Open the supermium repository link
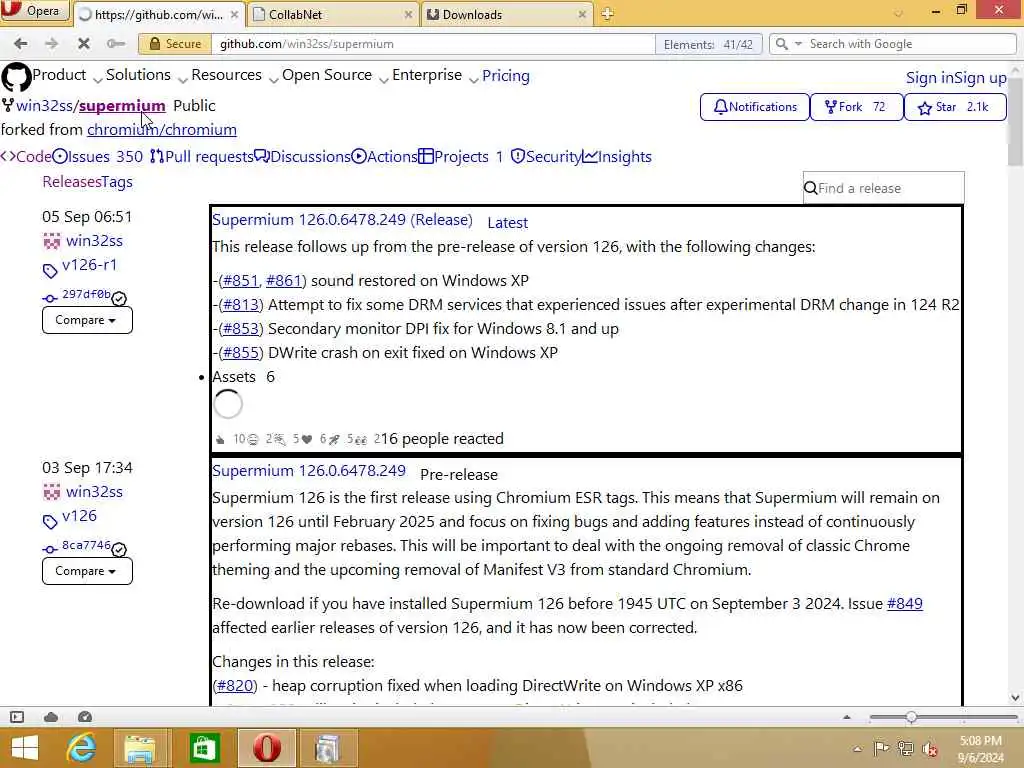 tap(122, 106)
